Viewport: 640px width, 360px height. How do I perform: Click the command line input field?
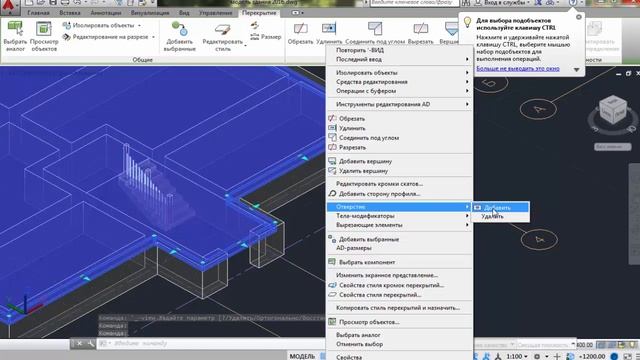(x=212, y=344)
